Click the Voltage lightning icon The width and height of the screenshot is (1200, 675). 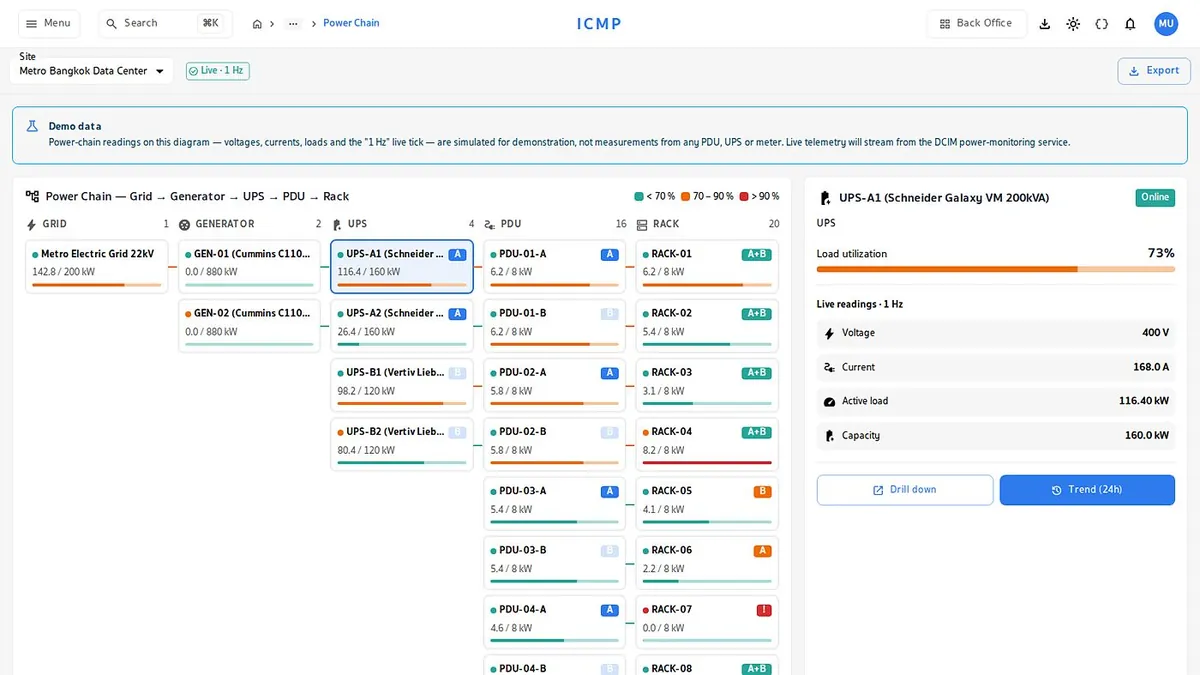tap(829, 333)
